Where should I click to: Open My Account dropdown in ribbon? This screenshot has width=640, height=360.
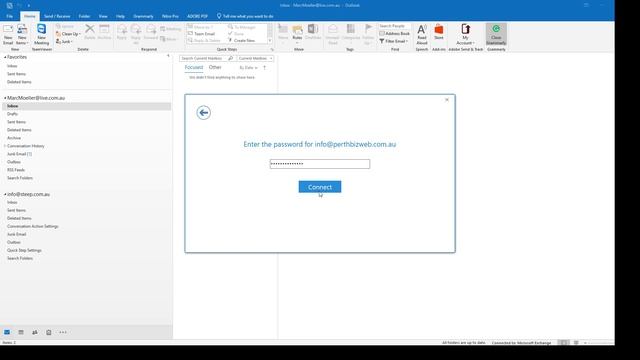[x=465, y=34]
